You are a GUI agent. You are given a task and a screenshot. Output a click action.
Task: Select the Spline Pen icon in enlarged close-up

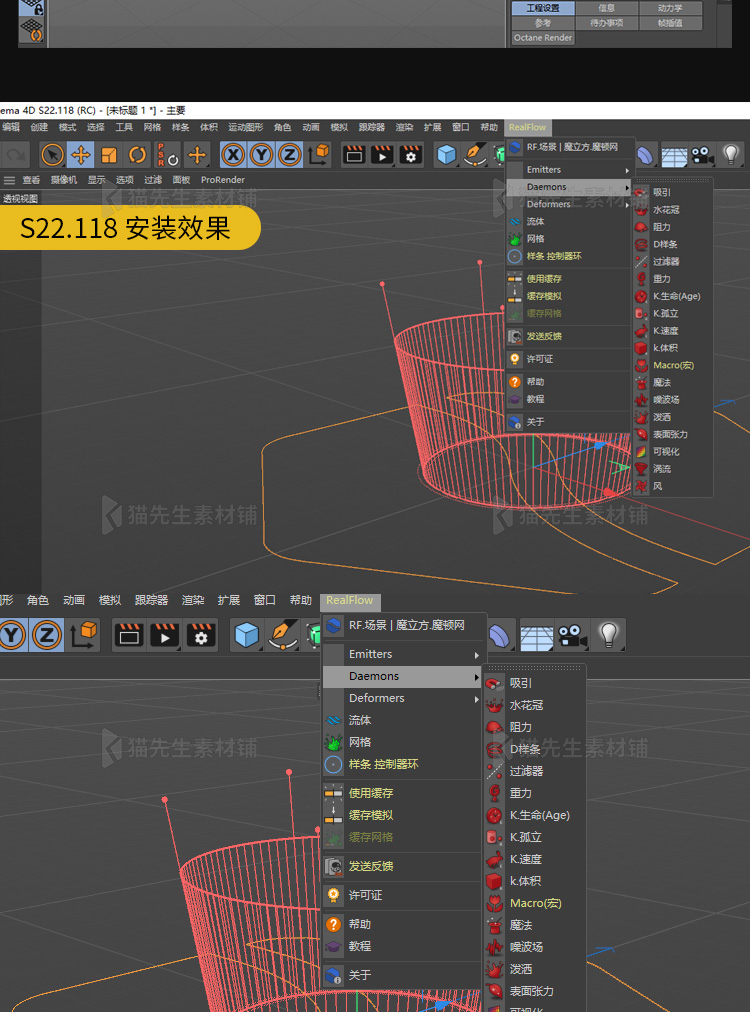pyautogui.click(x=283, y=635)
